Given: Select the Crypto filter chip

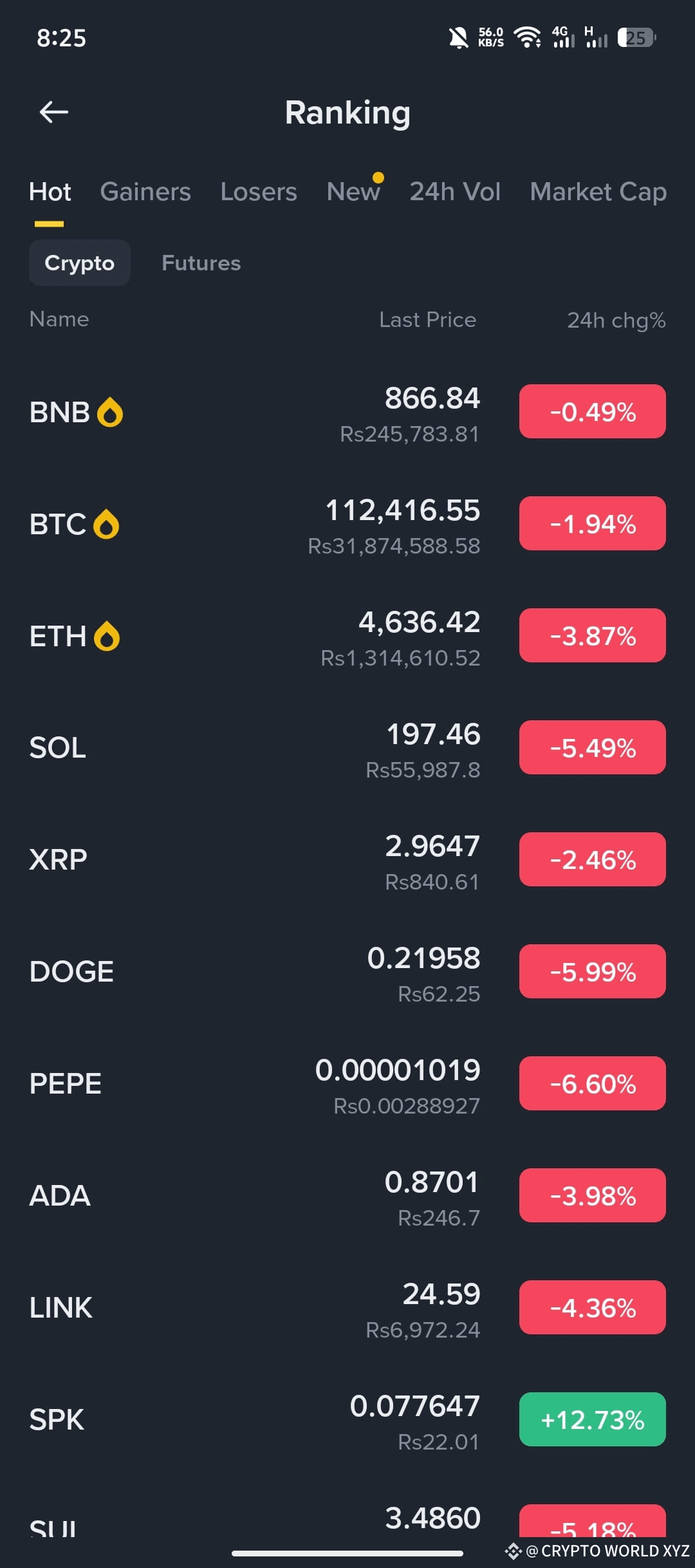Looking at the screenshot, I should [80, 263].
